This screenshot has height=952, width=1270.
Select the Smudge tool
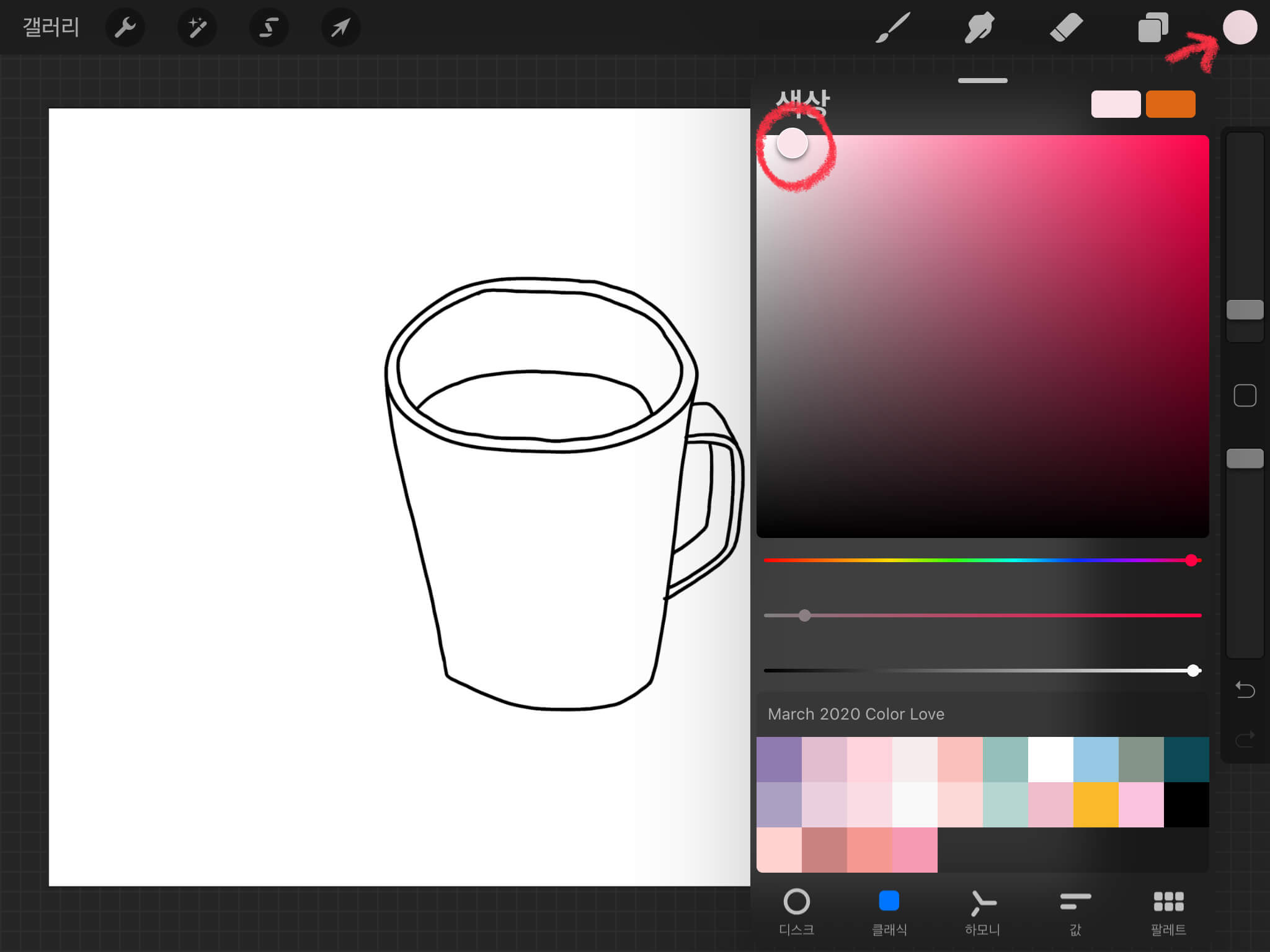click(979, 27)
